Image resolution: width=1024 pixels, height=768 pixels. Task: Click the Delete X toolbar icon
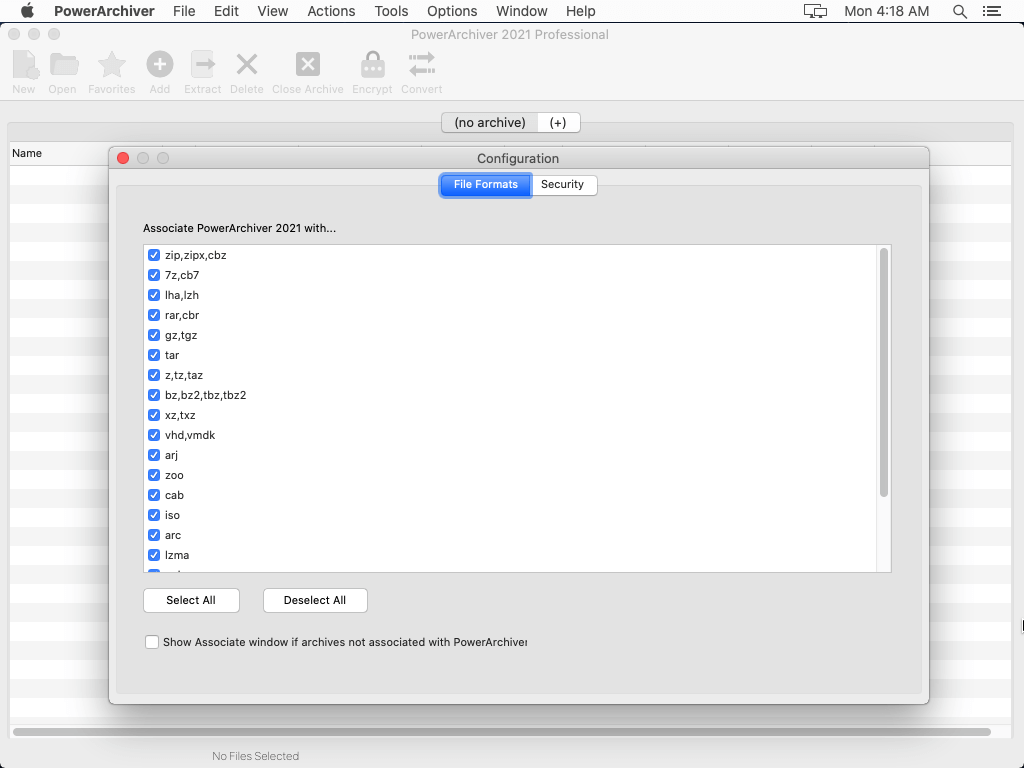tap(247, 65)
